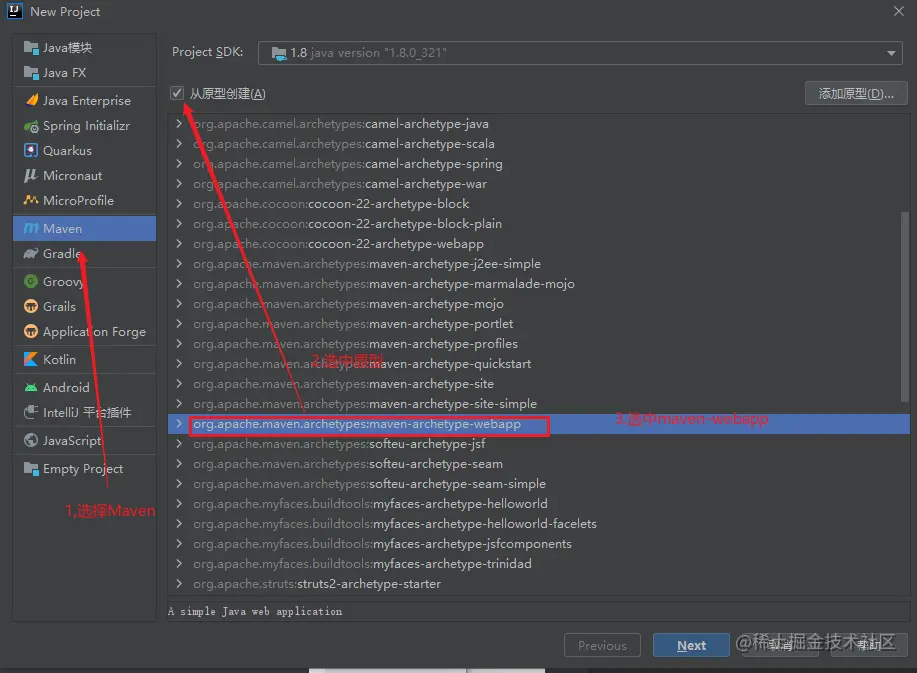Expand the struts2-archetype-starter node
The image size is (917, 673).
click(179, 584)
